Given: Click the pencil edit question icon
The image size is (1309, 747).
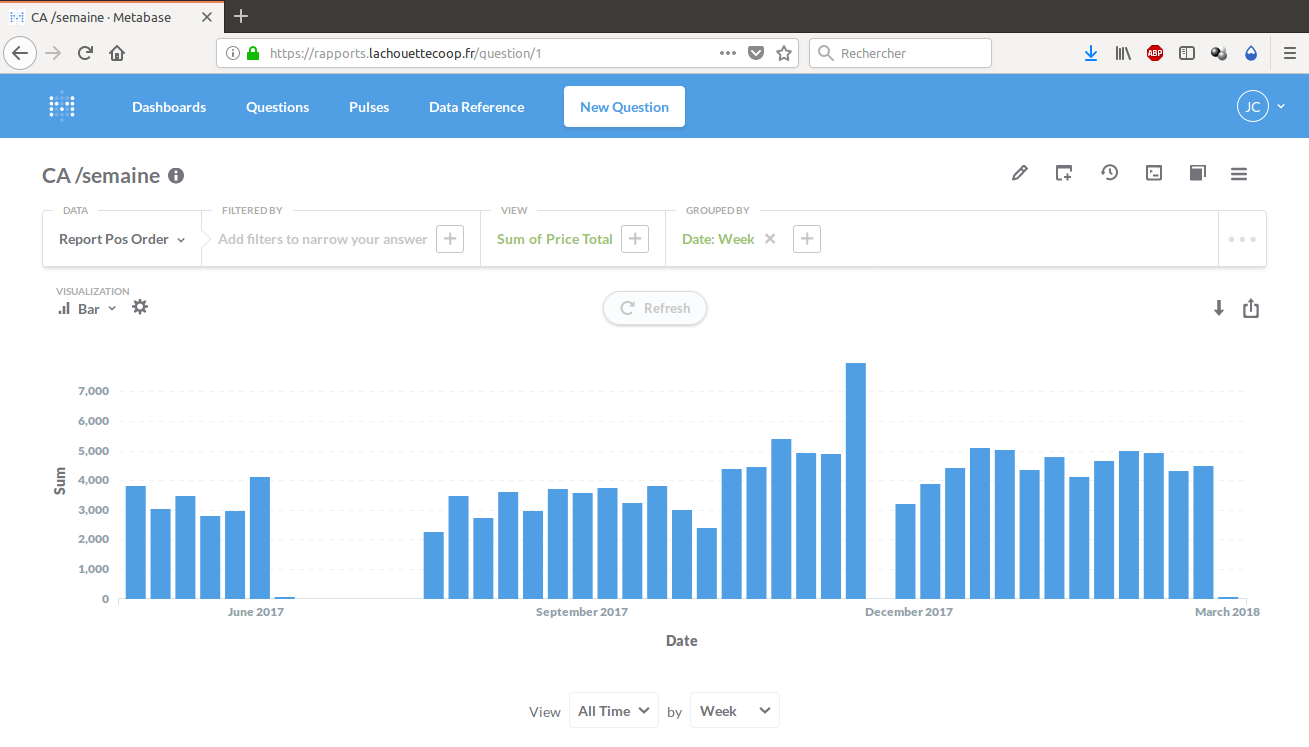Looking at the screenshot, I should point(1019,173).
